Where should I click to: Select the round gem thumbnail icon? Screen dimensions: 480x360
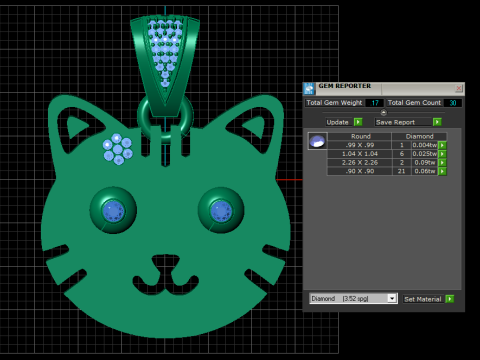(317, 141)
